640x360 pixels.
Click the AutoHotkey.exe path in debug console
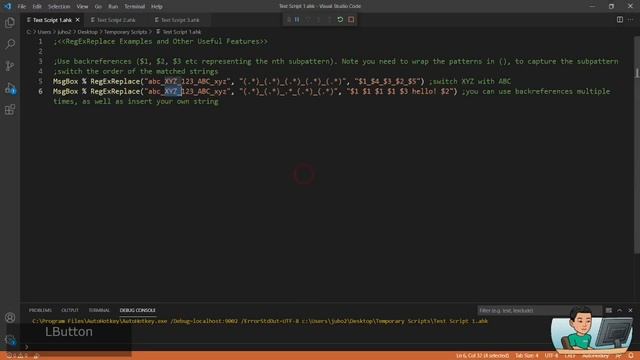pyautogui.click(x=100, y=321)
